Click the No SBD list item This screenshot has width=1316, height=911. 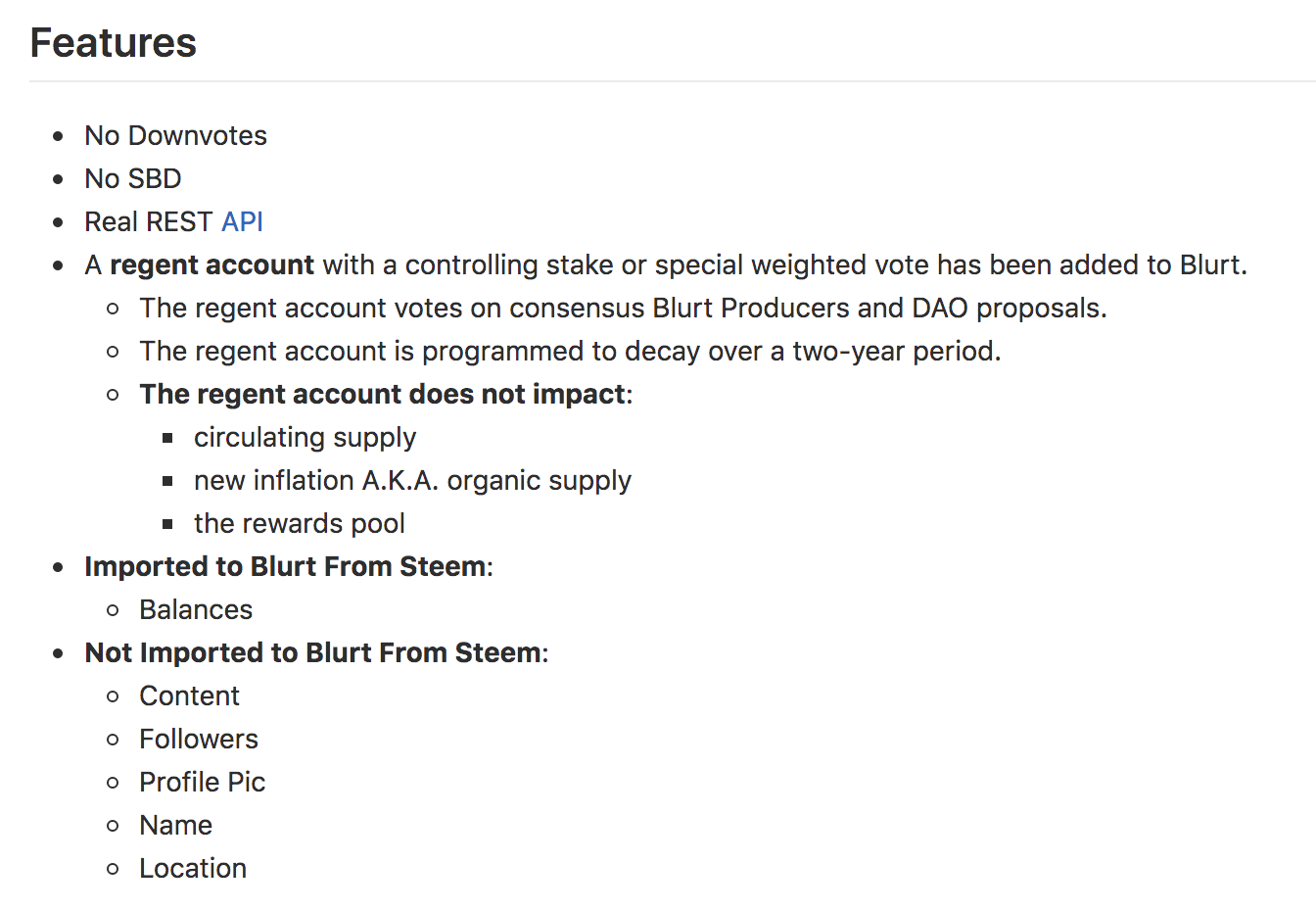tap(133, 178)
